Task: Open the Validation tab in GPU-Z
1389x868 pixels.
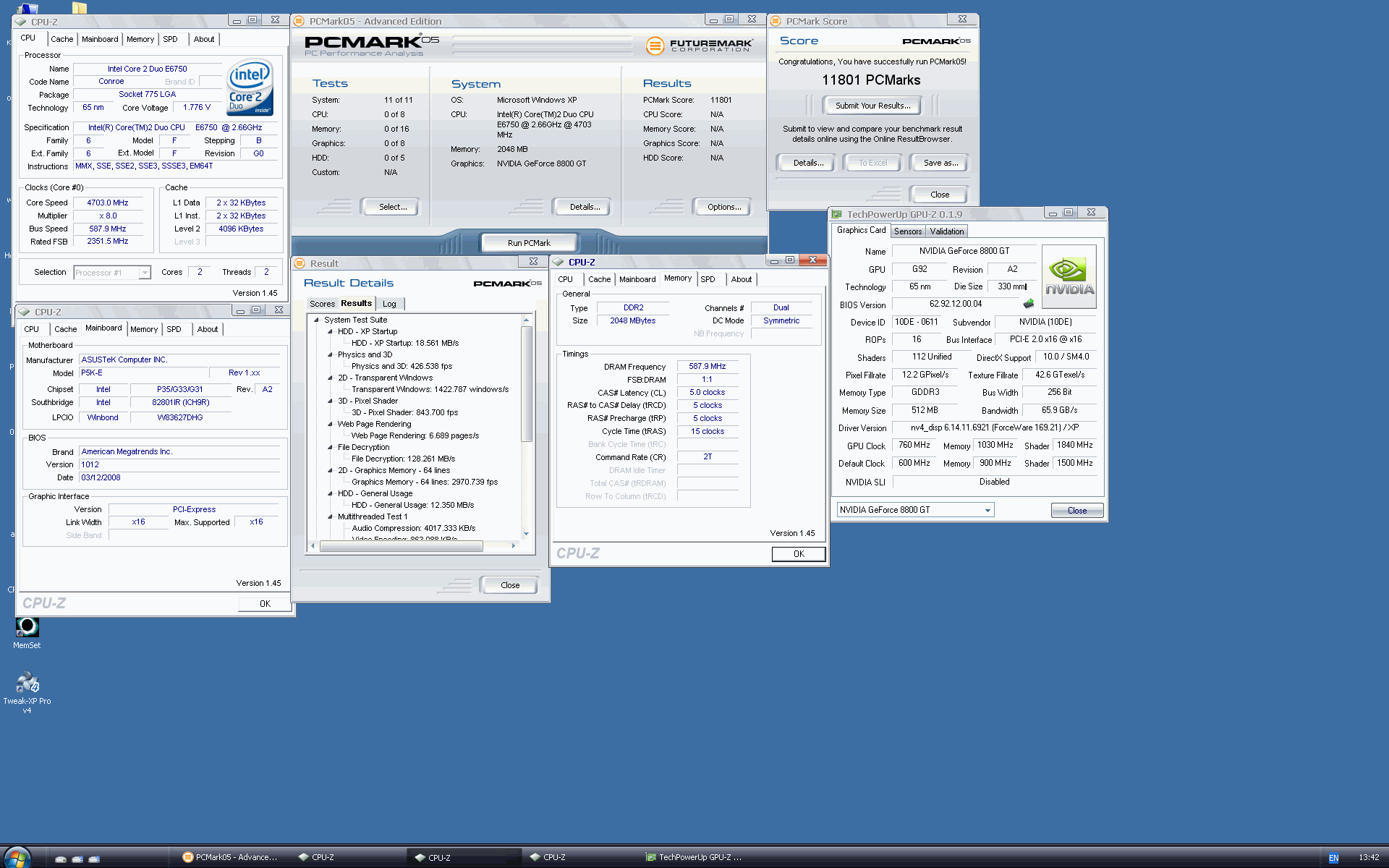Action: (946, 231)
